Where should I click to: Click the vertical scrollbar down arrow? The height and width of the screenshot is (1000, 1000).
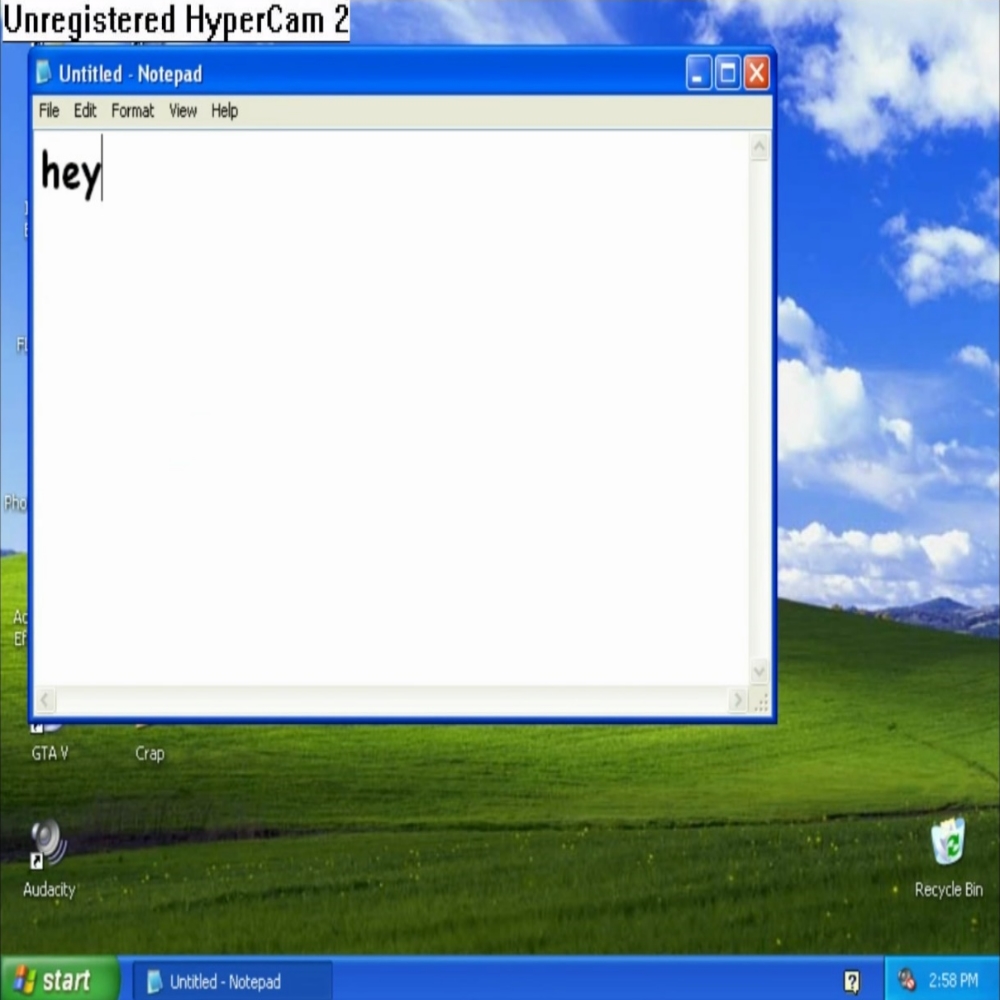(759, 671)
